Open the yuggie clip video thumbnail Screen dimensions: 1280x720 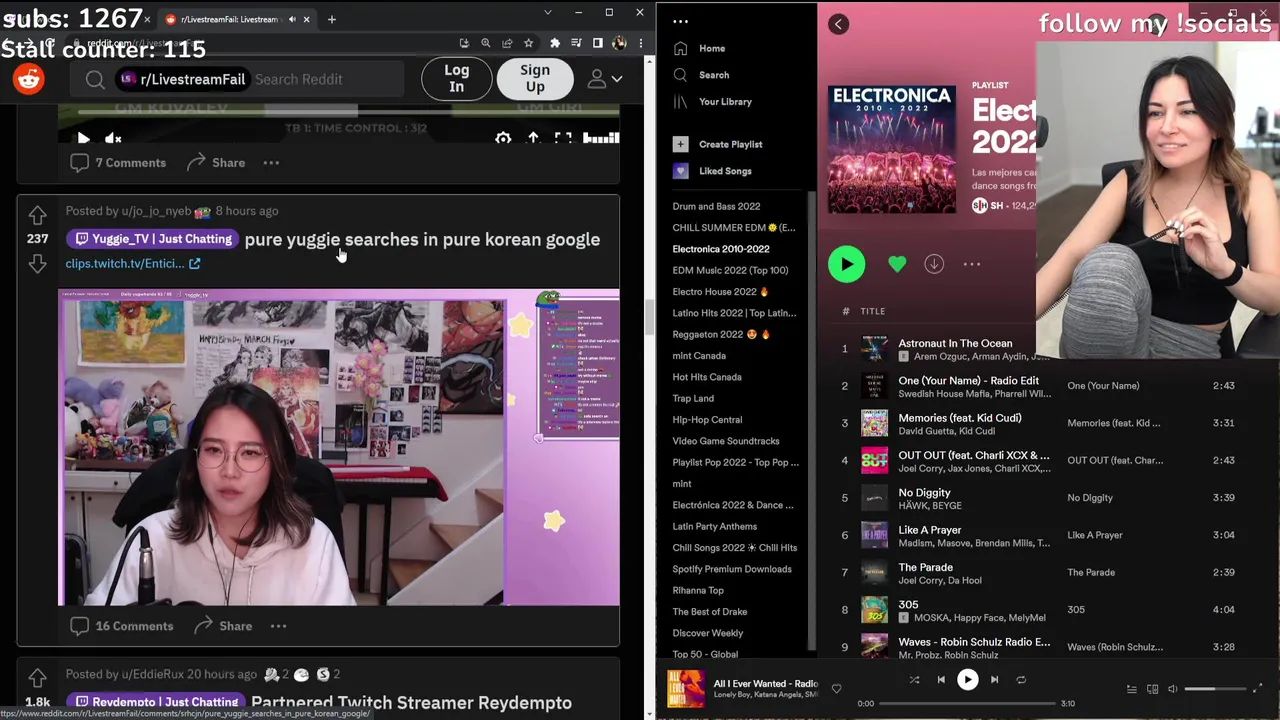[x=339, y=447]
